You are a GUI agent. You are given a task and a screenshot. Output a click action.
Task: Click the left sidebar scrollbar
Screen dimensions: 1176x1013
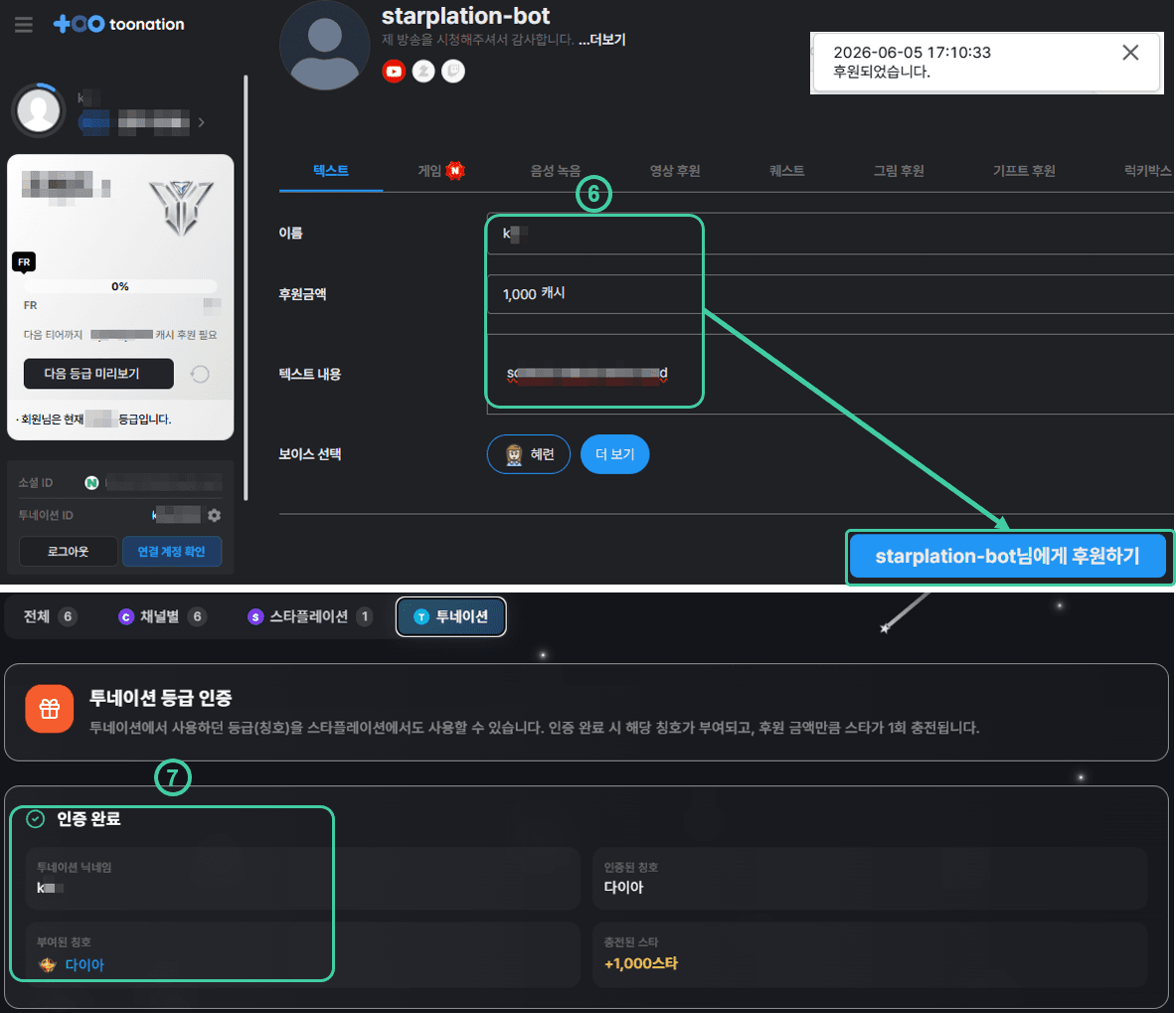tap(246, 287)
